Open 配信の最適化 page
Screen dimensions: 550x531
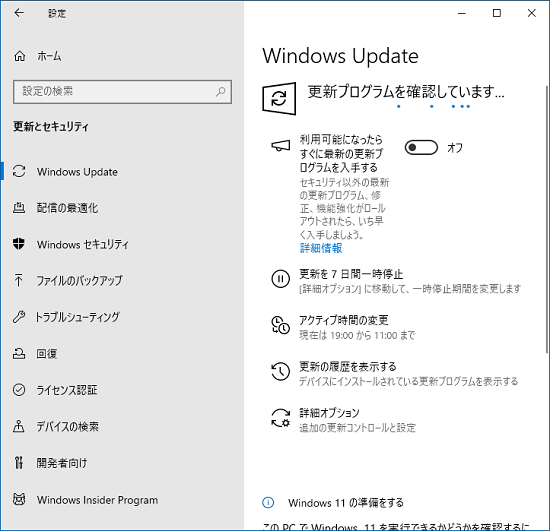(67, 208)
